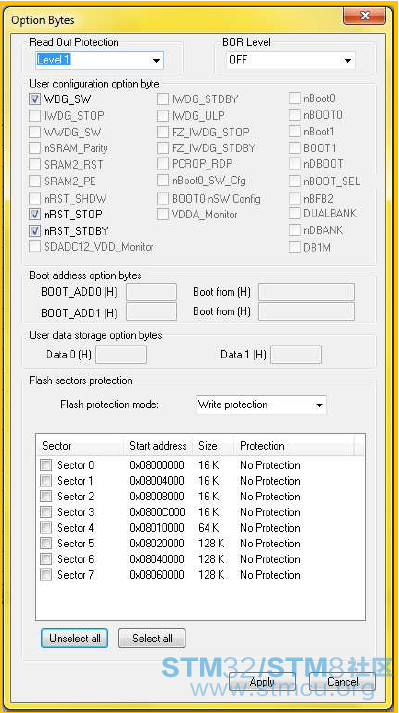
Task: Toggle the BOOT0 nSW Config checkbox
Action: click(163, 198)
